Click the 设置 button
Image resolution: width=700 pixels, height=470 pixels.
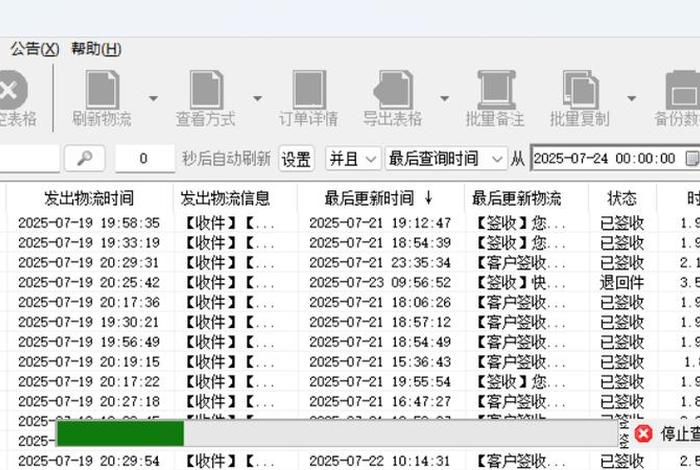tap(296, 159)
